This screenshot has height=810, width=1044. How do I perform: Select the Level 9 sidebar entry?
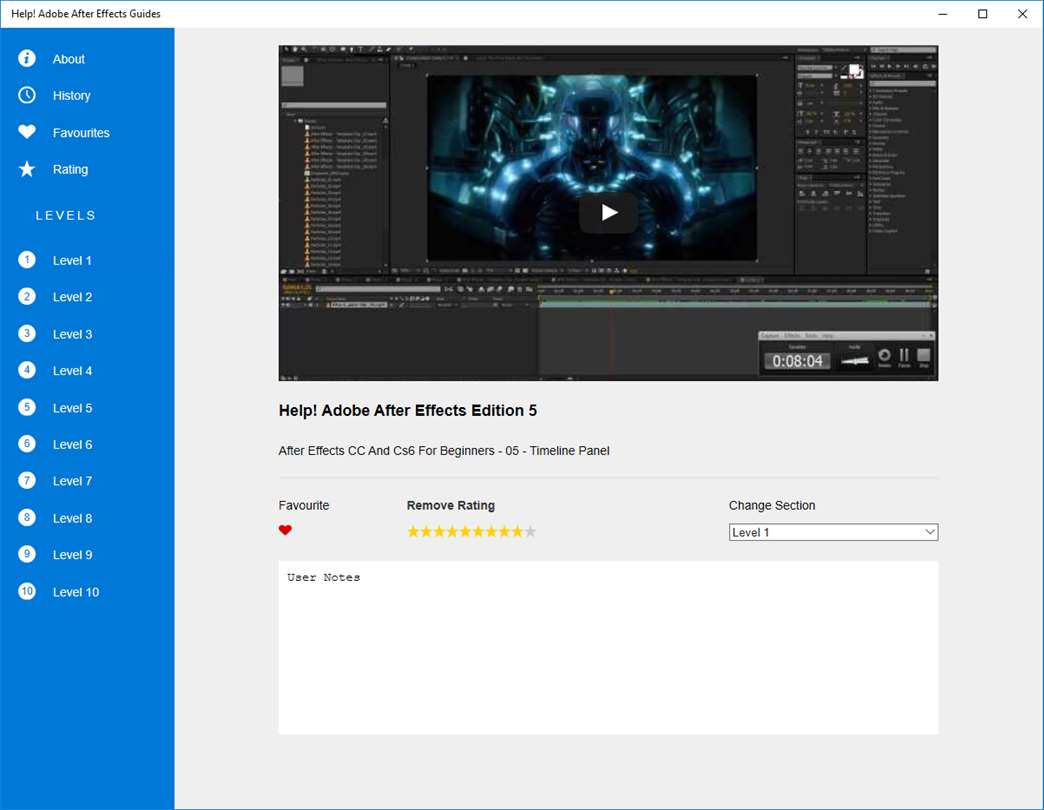coord(72,555)
